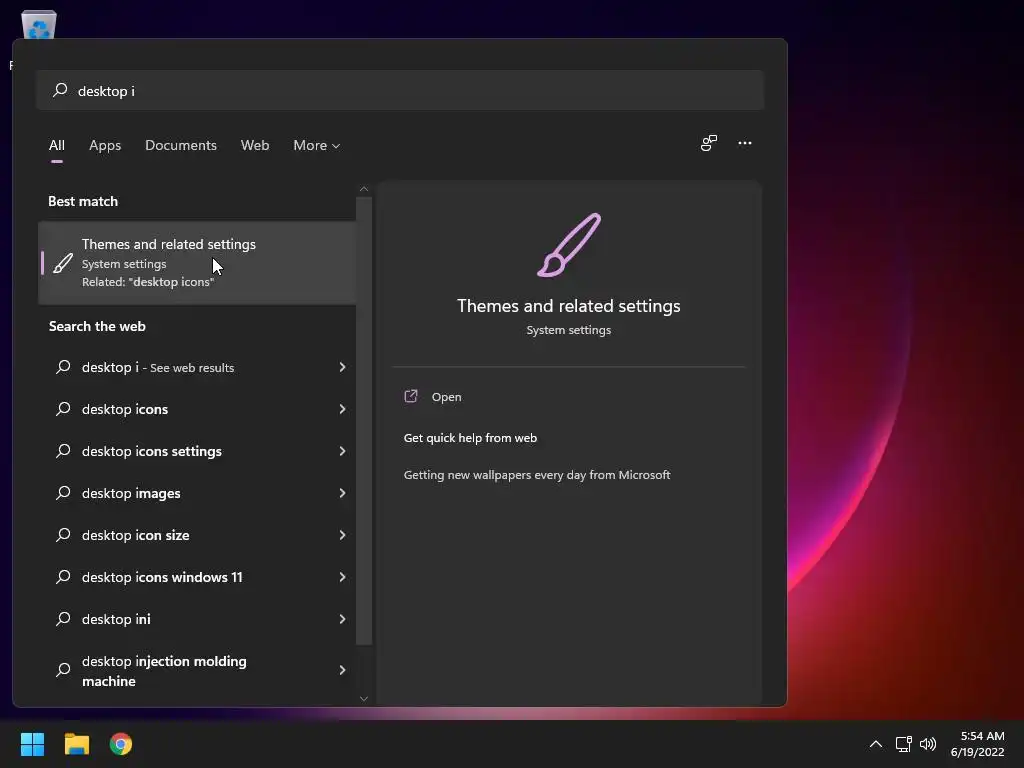Select 'desktop i - See web results' suggestion

[x=197, y=367]
